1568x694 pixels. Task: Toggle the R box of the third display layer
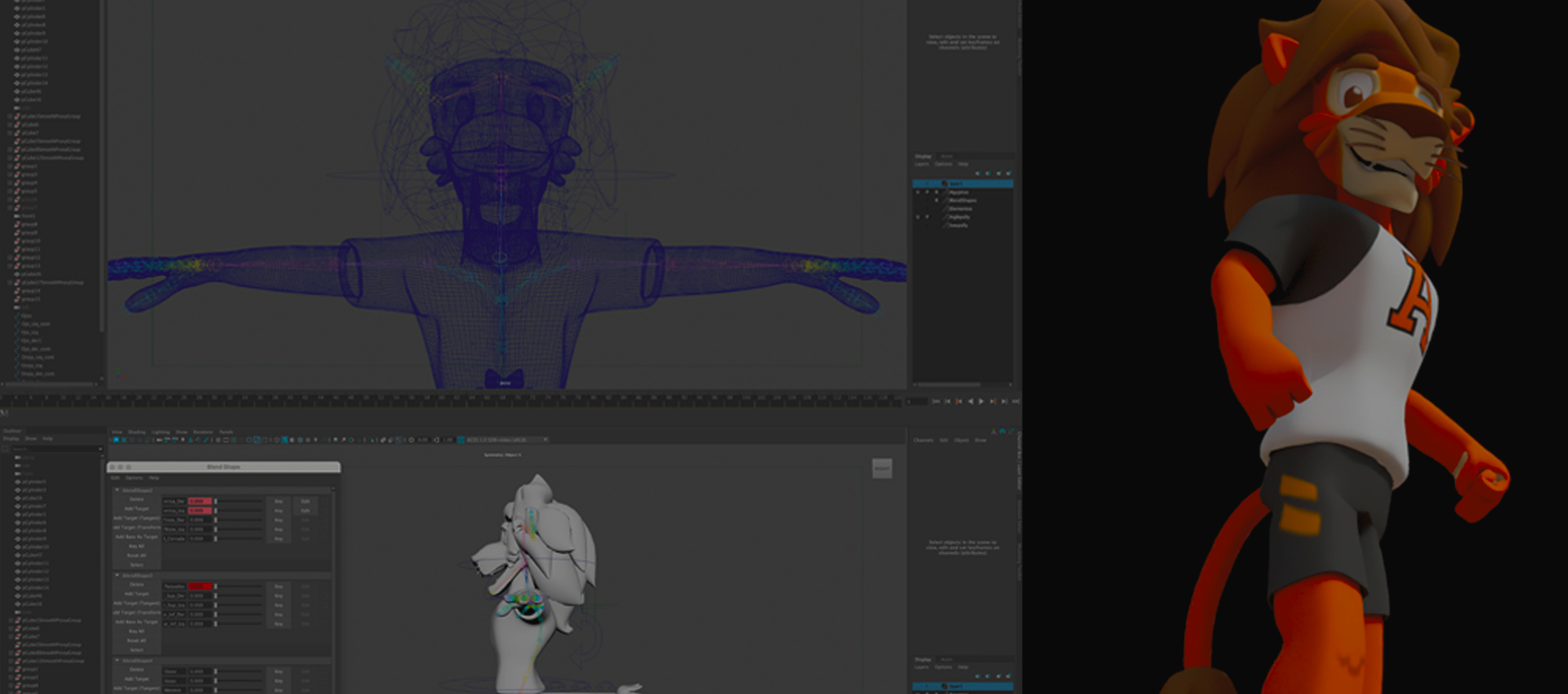936,200
